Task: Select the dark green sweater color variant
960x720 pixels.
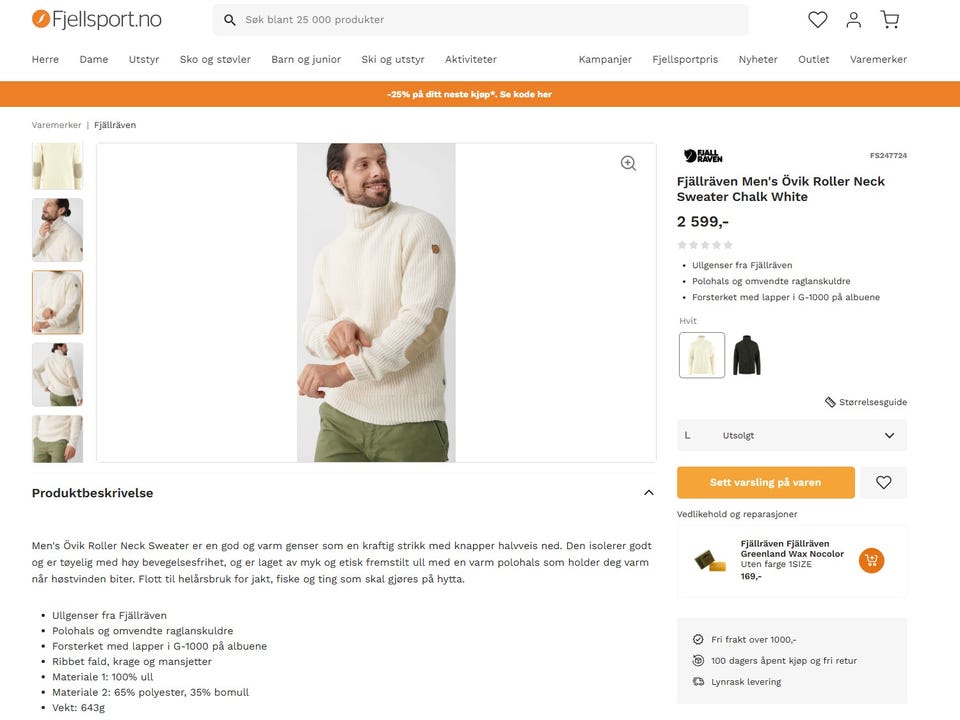Action: tap(746, 355)
